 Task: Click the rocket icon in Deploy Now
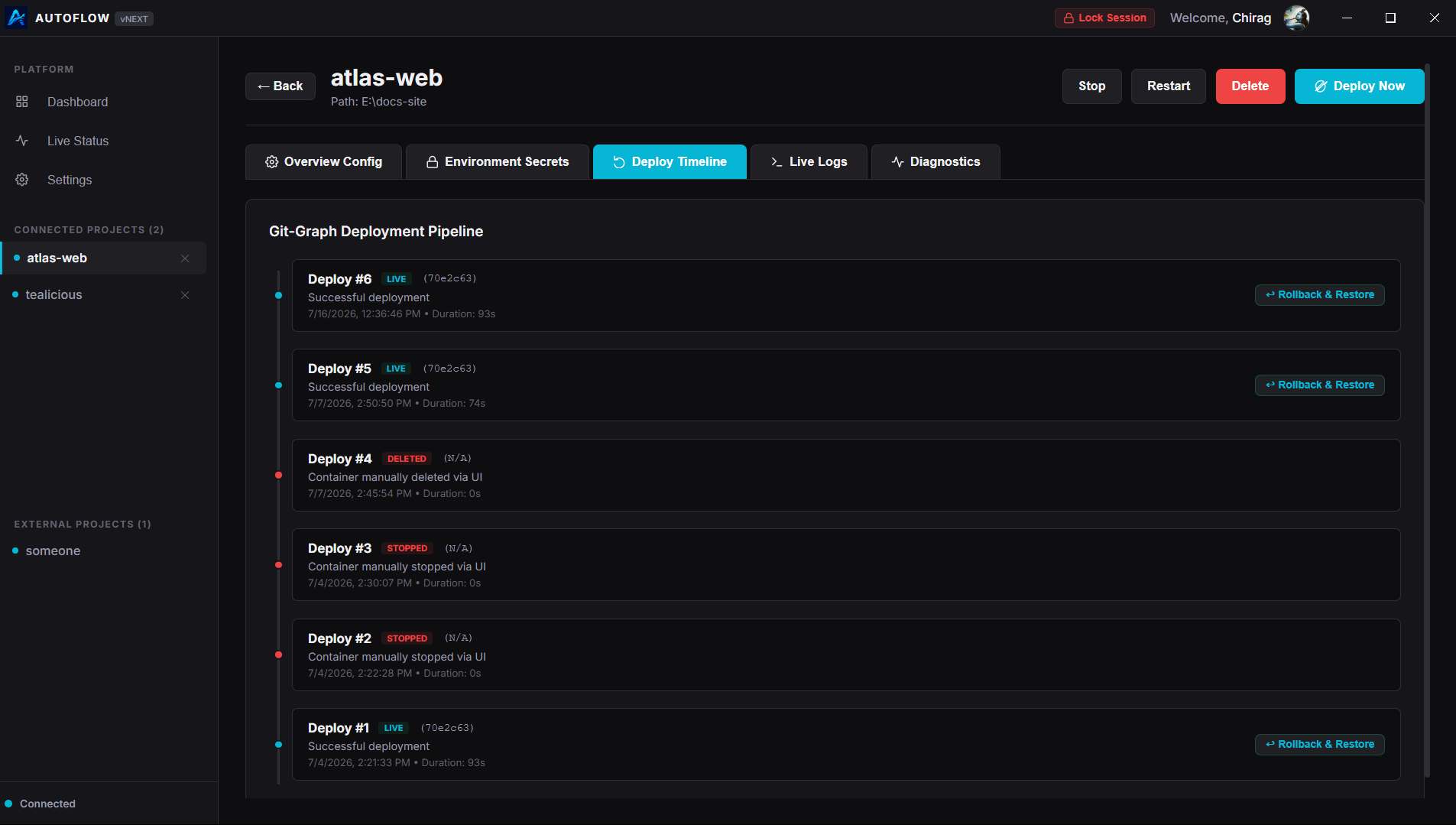click(1321, 86)
